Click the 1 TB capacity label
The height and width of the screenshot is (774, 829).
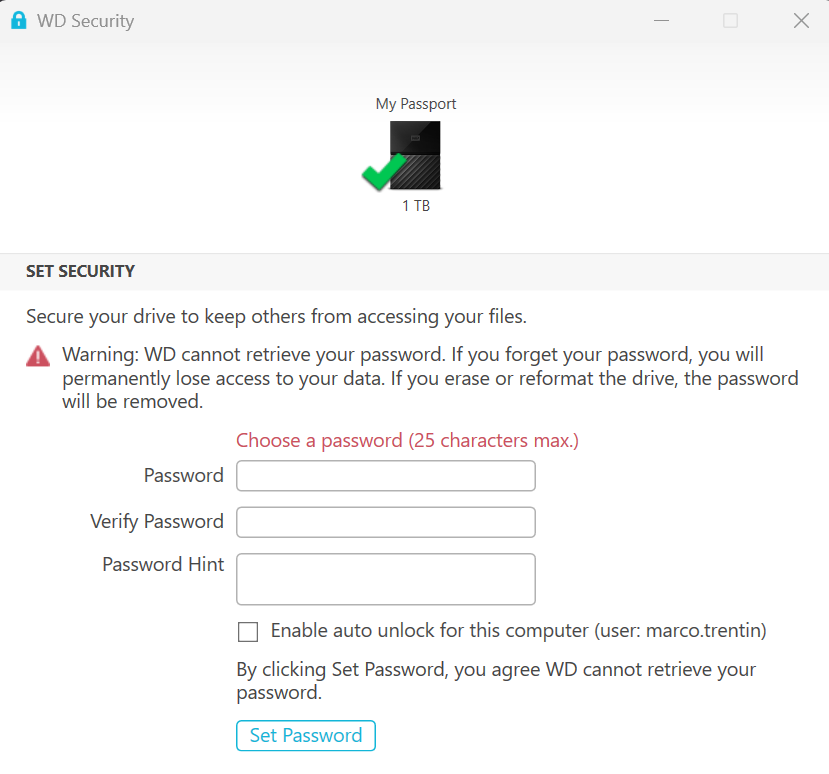click(x=415, y=205)
